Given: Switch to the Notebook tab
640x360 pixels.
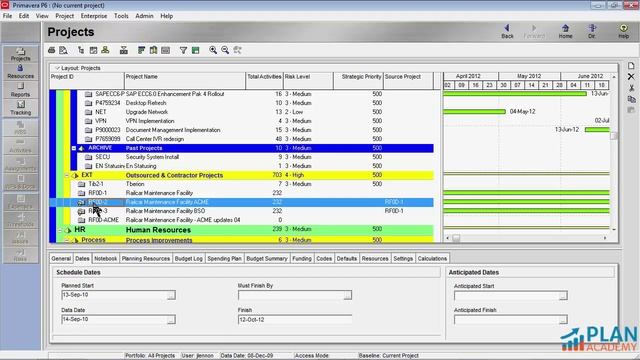Looking at the screenshot, I should click(x=105, y=258).
